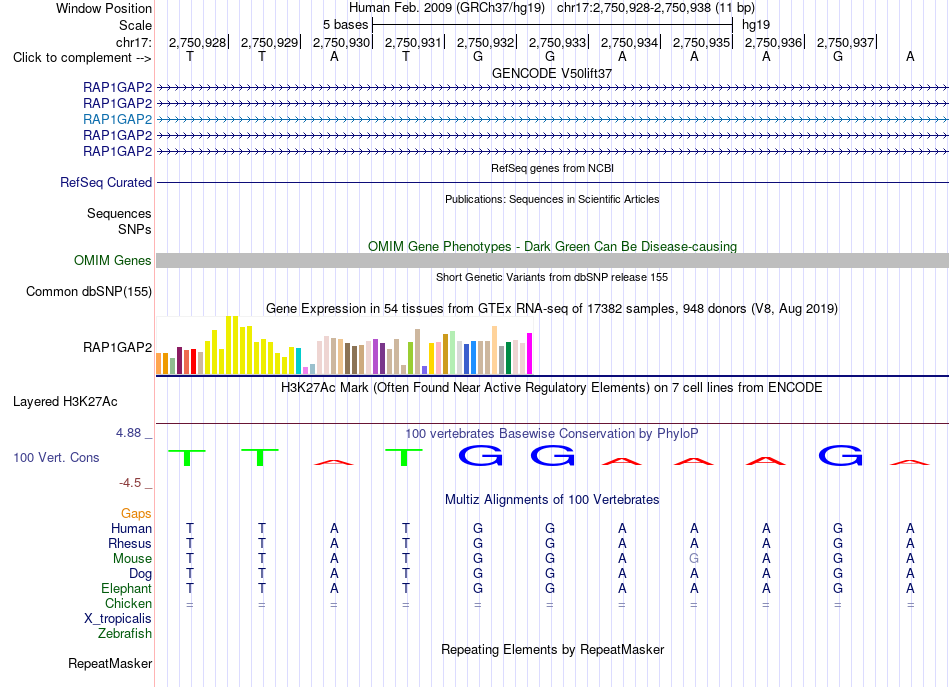Image resolution: width=950 pixels, height=687 pixels.
Task: Click the '5 bases' scale label
Action: tap(345, 25)
